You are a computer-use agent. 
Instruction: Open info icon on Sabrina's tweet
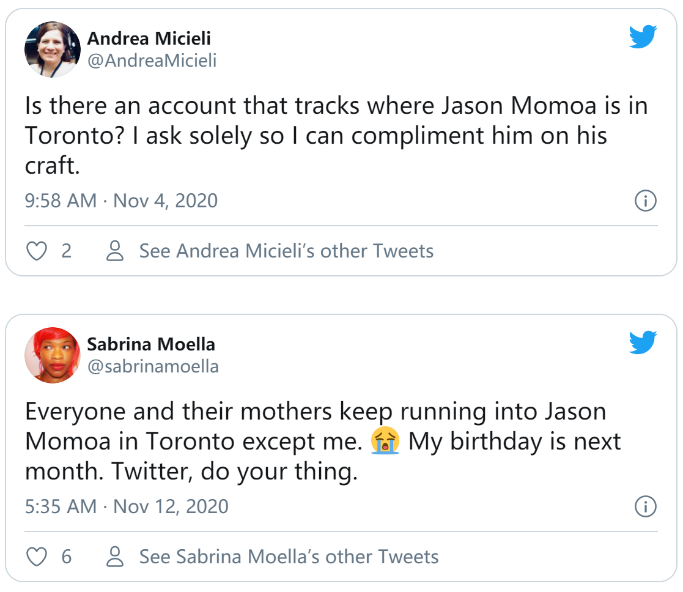[646, 506]
